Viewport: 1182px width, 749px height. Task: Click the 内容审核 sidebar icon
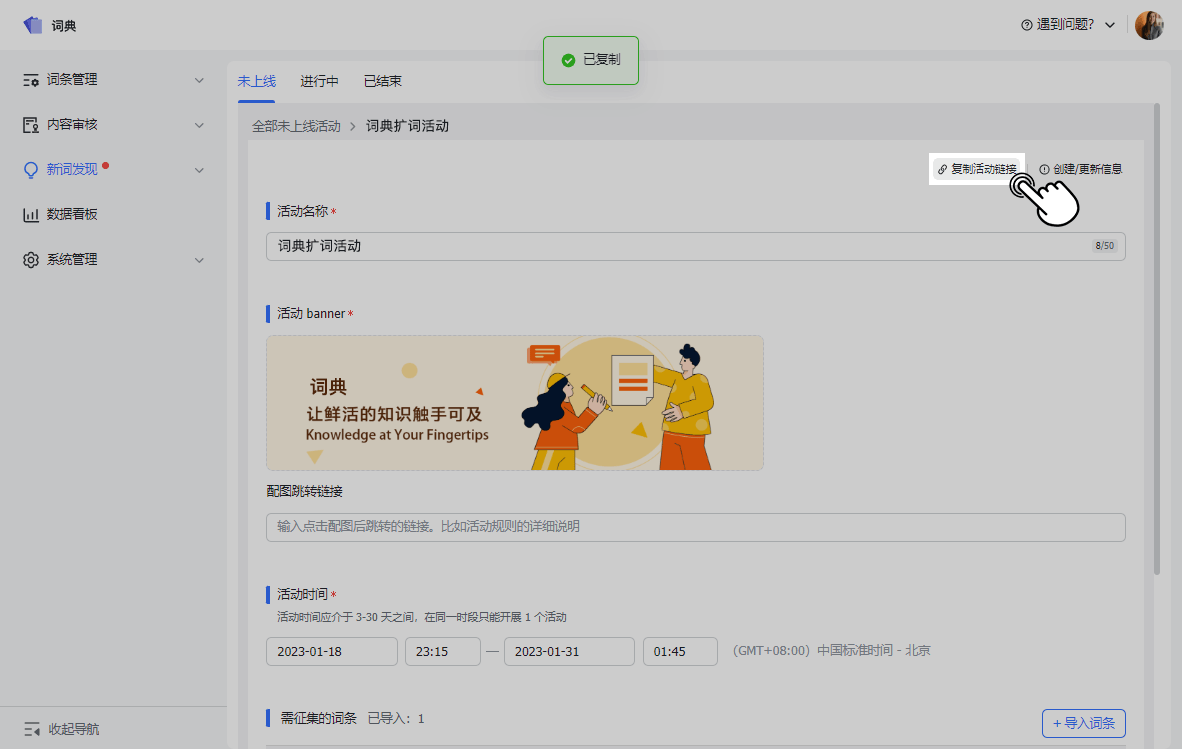31,125
